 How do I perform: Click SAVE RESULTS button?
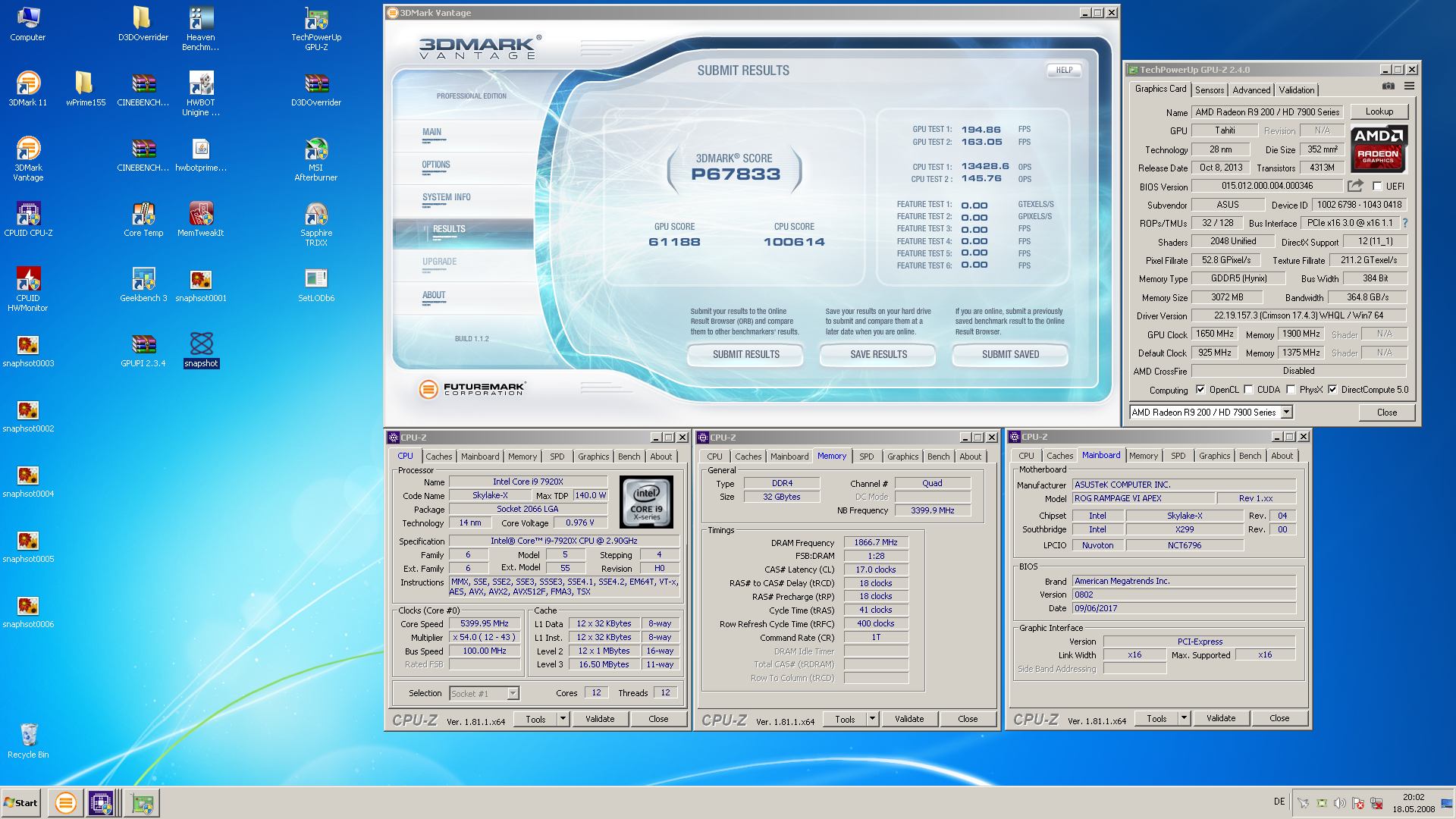[878, 355]
